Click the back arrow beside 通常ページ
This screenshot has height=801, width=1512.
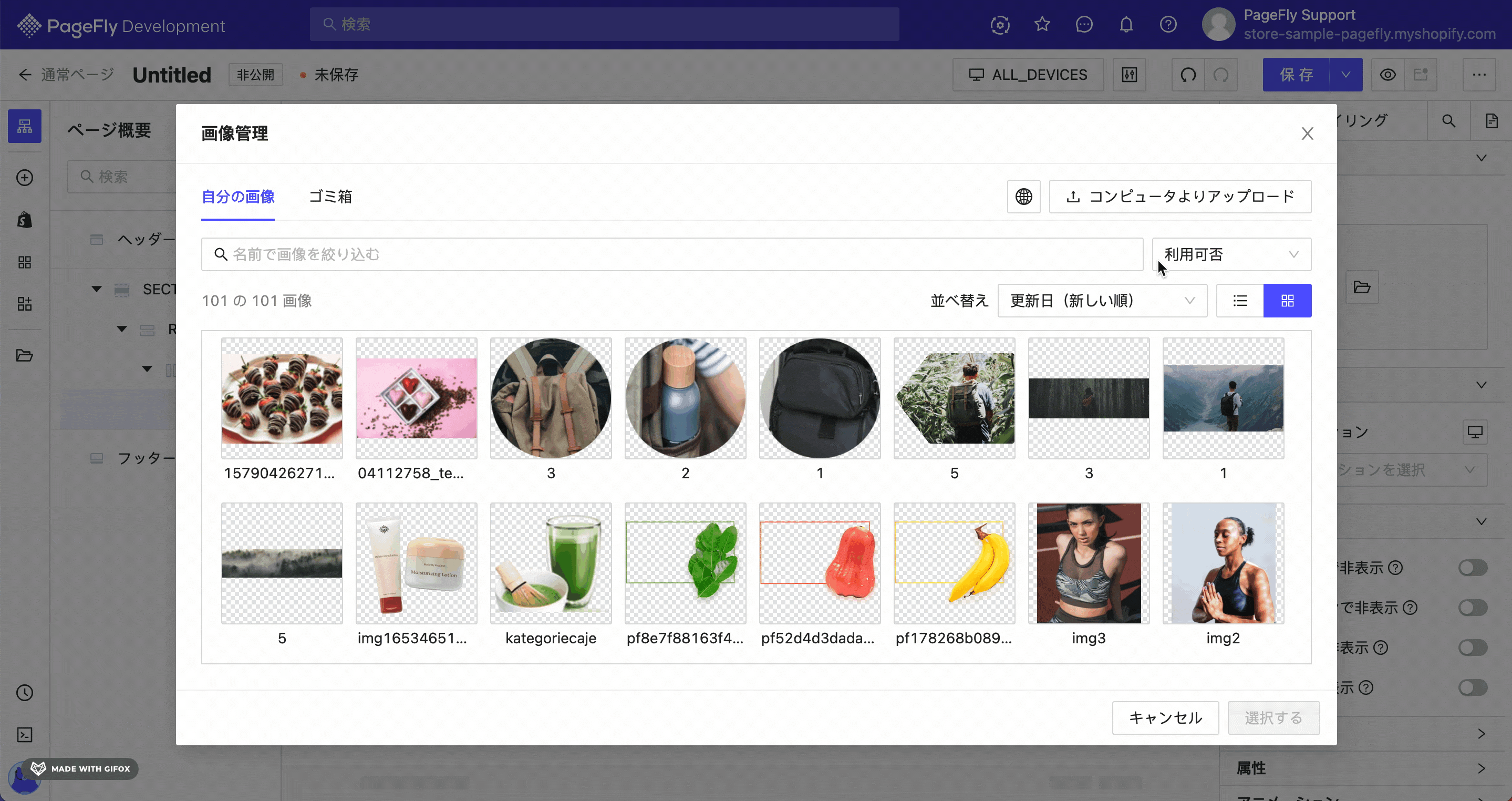coord(25,75)
